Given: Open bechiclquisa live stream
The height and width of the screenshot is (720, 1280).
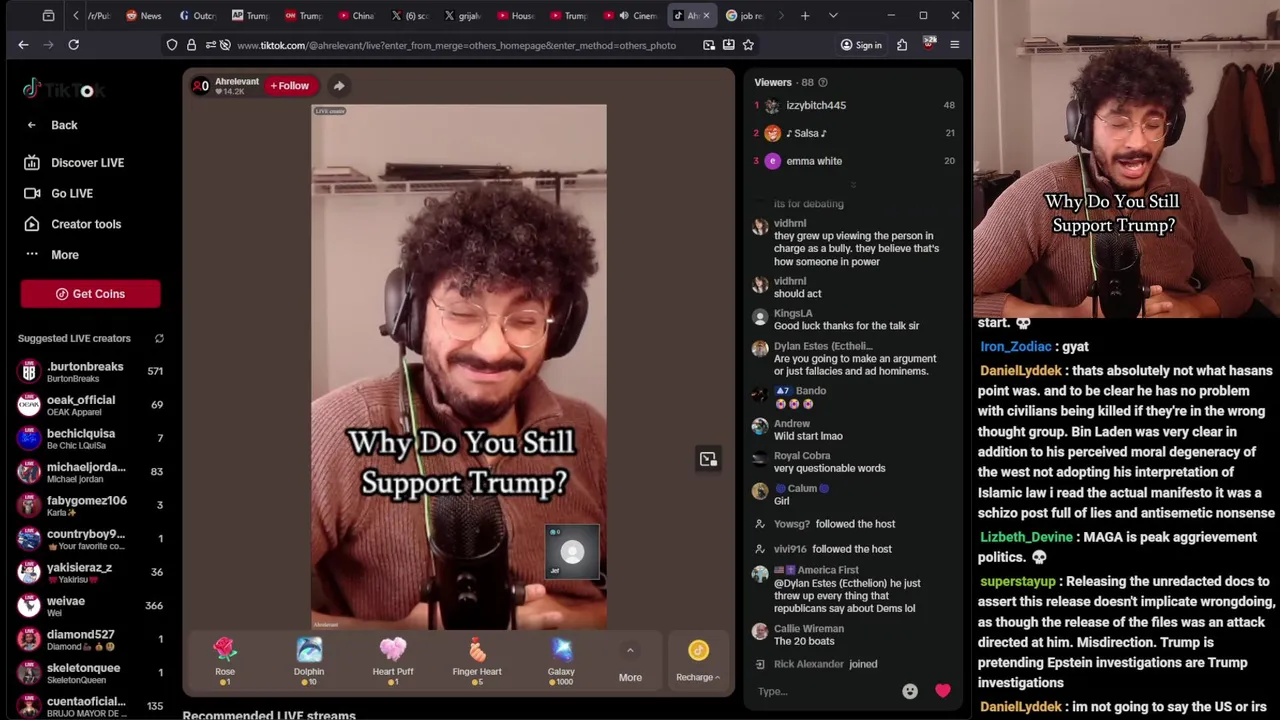Looking at the screenshot, I should (90, 439).
